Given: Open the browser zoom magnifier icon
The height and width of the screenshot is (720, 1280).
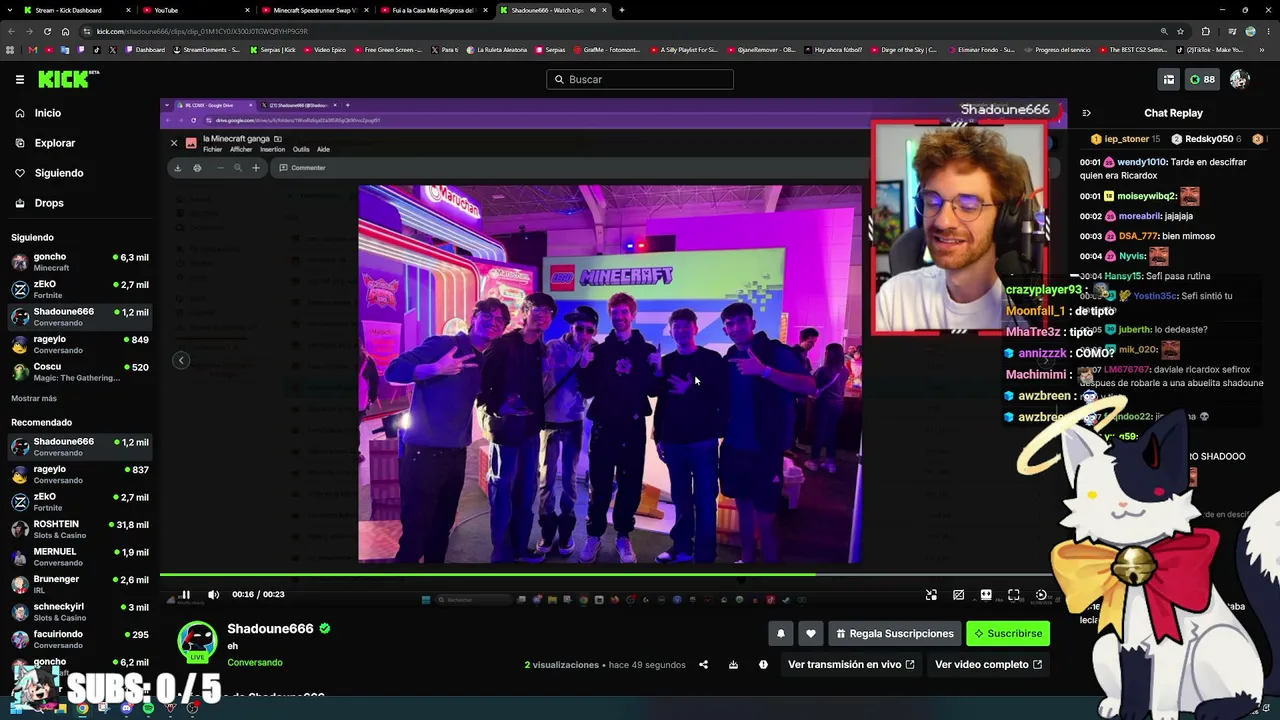Looking at the screenshot, I should coord(1164,31).
